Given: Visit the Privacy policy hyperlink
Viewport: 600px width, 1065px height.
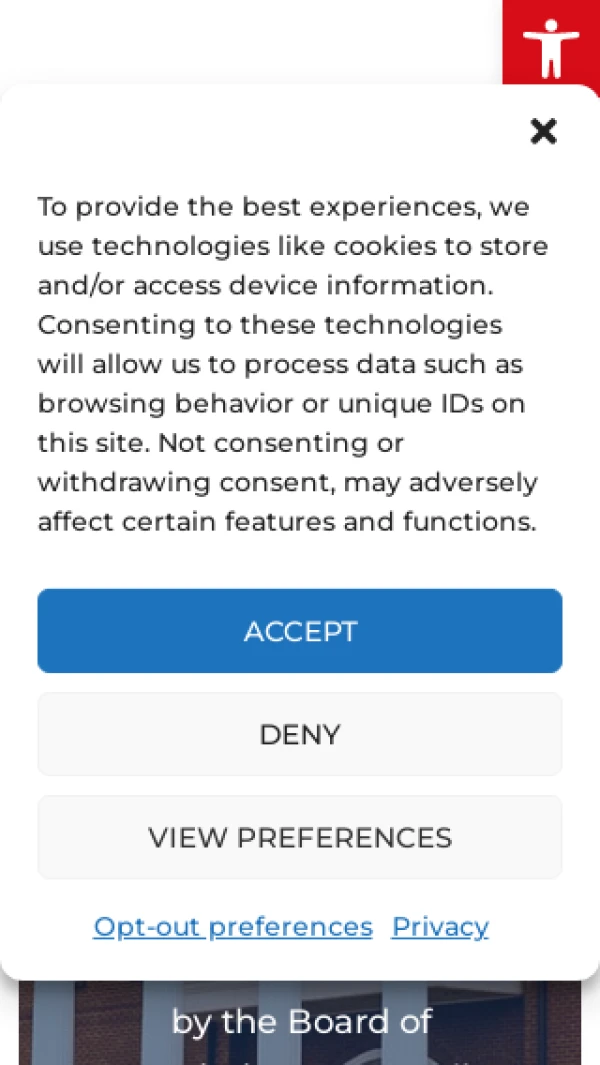Looking at the screenshot, I should (440, 926).
